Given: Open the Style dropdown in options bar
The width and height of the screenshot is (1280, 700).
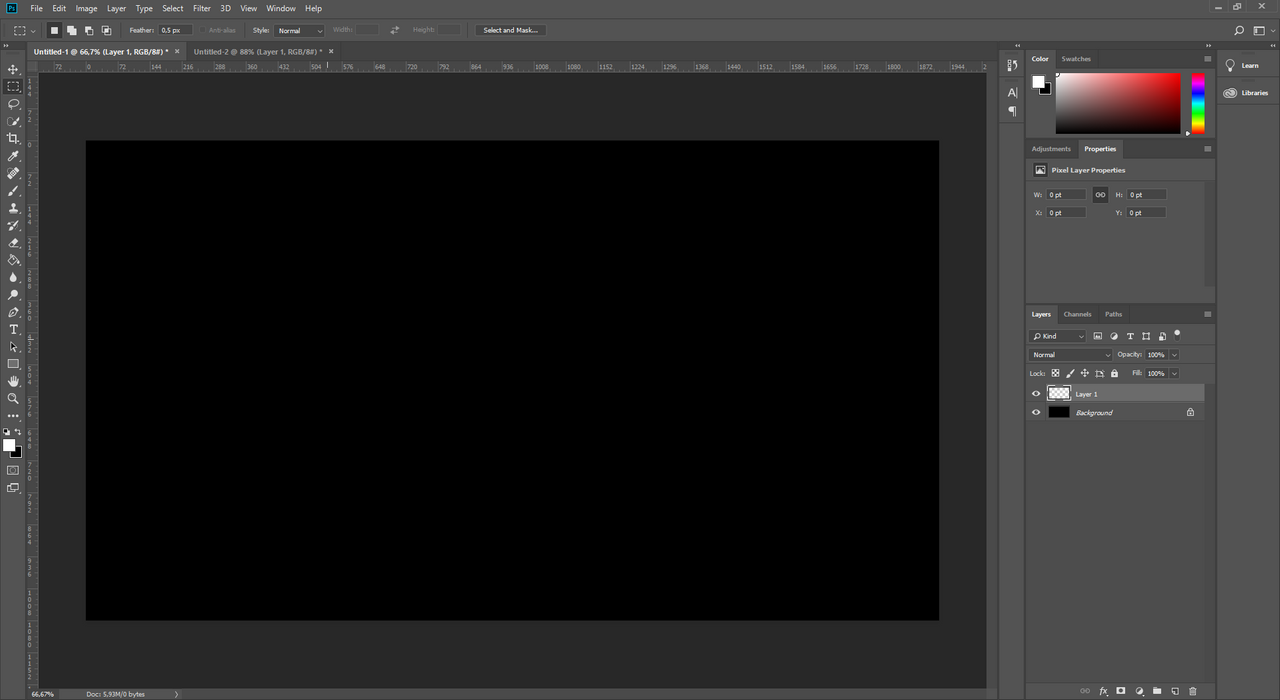Looking at the screenshot, I should pos(299,30).
